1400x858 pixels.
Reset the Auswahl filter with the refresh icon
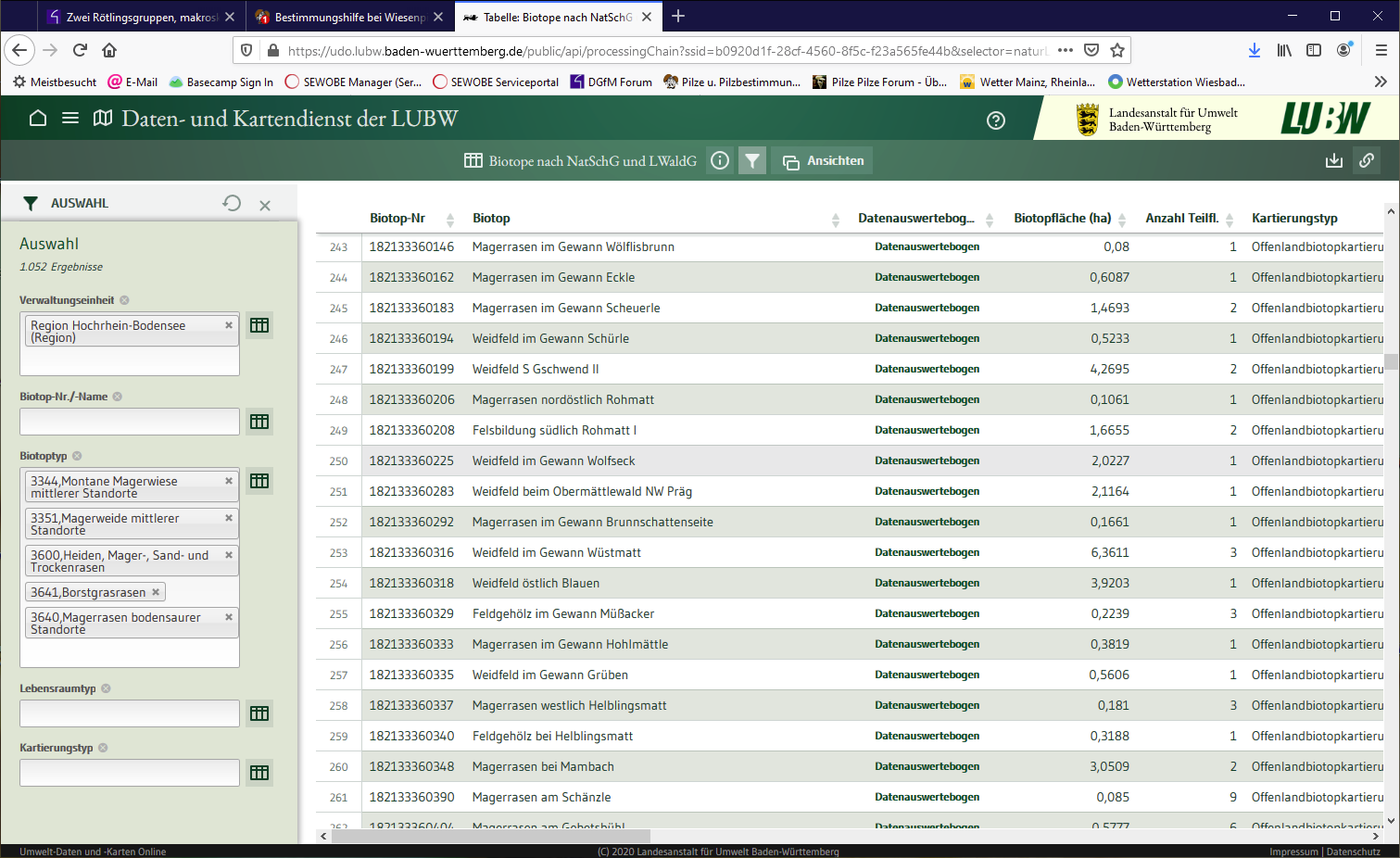pos(232,203)
